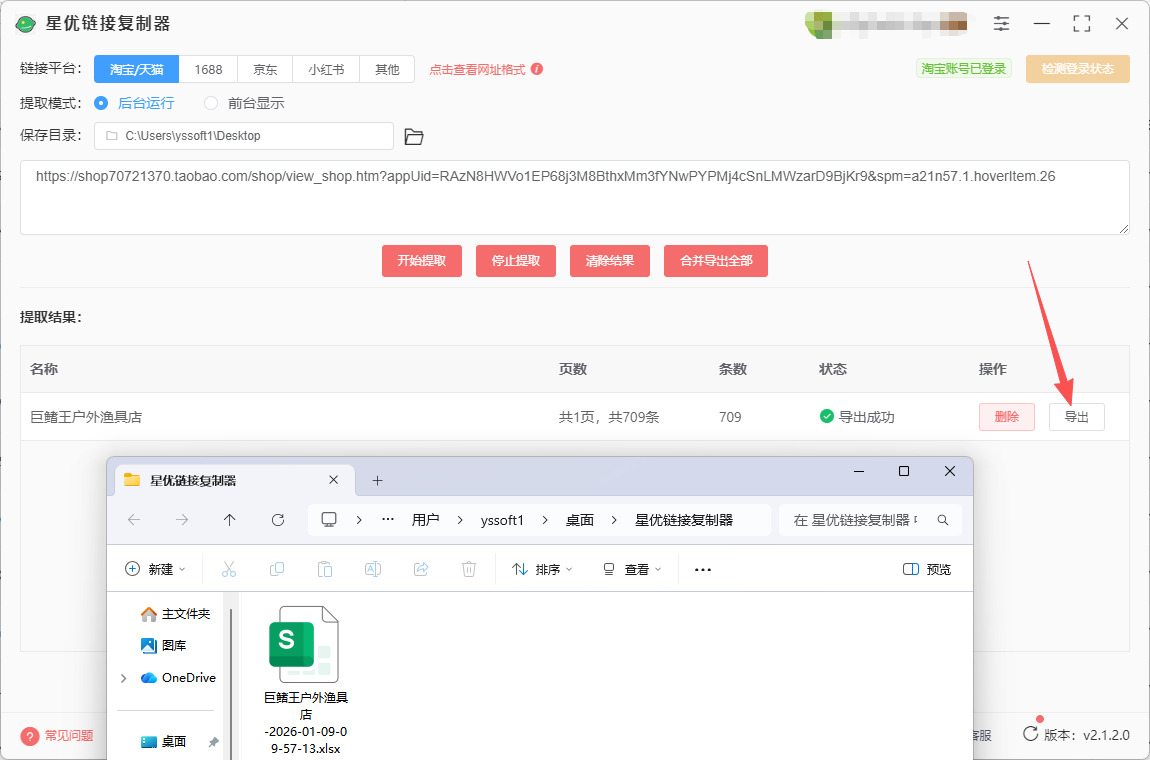
Task: Open the 新建 dropdown in Explorer
Action: pyautogui.click(x=155, y=569)
